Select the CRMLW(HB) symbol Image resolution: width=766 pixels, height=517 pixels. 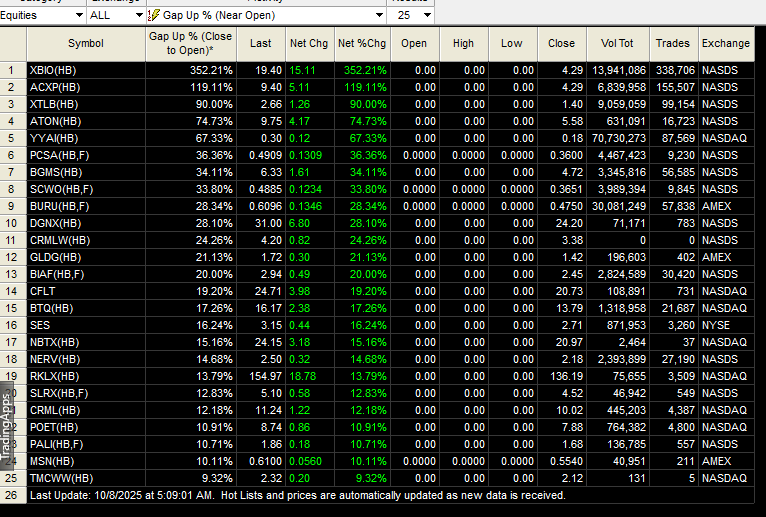(60, 240)
